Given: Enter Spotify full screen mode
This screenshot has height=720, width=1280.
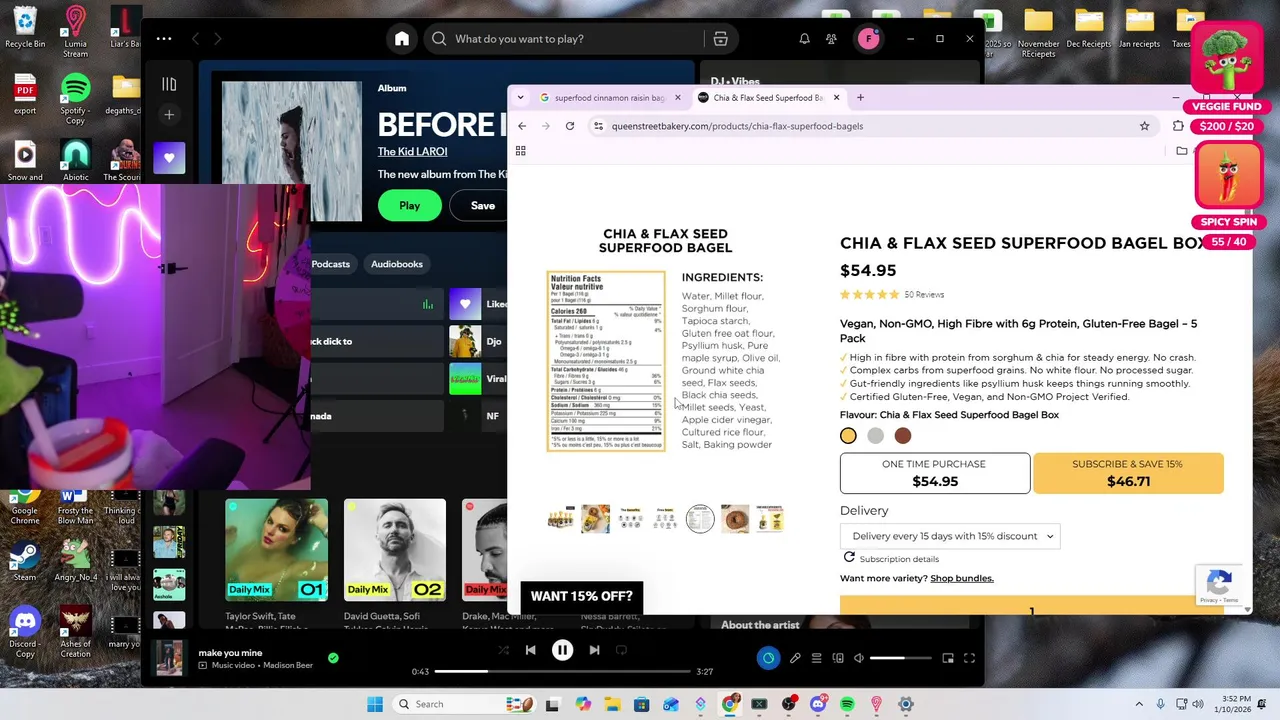Looking at the screenshot, I should pos(969,658).
